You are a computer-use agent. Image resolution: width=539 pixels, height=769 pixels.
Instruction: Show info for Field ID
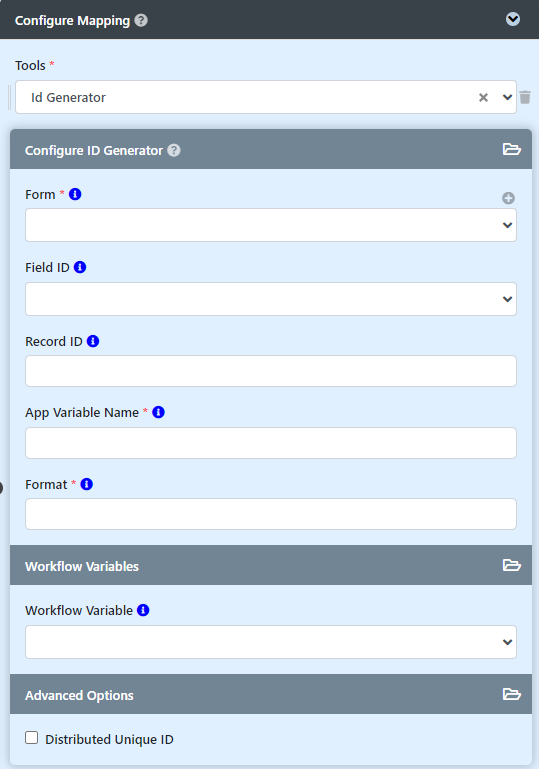tap(80, 267)
